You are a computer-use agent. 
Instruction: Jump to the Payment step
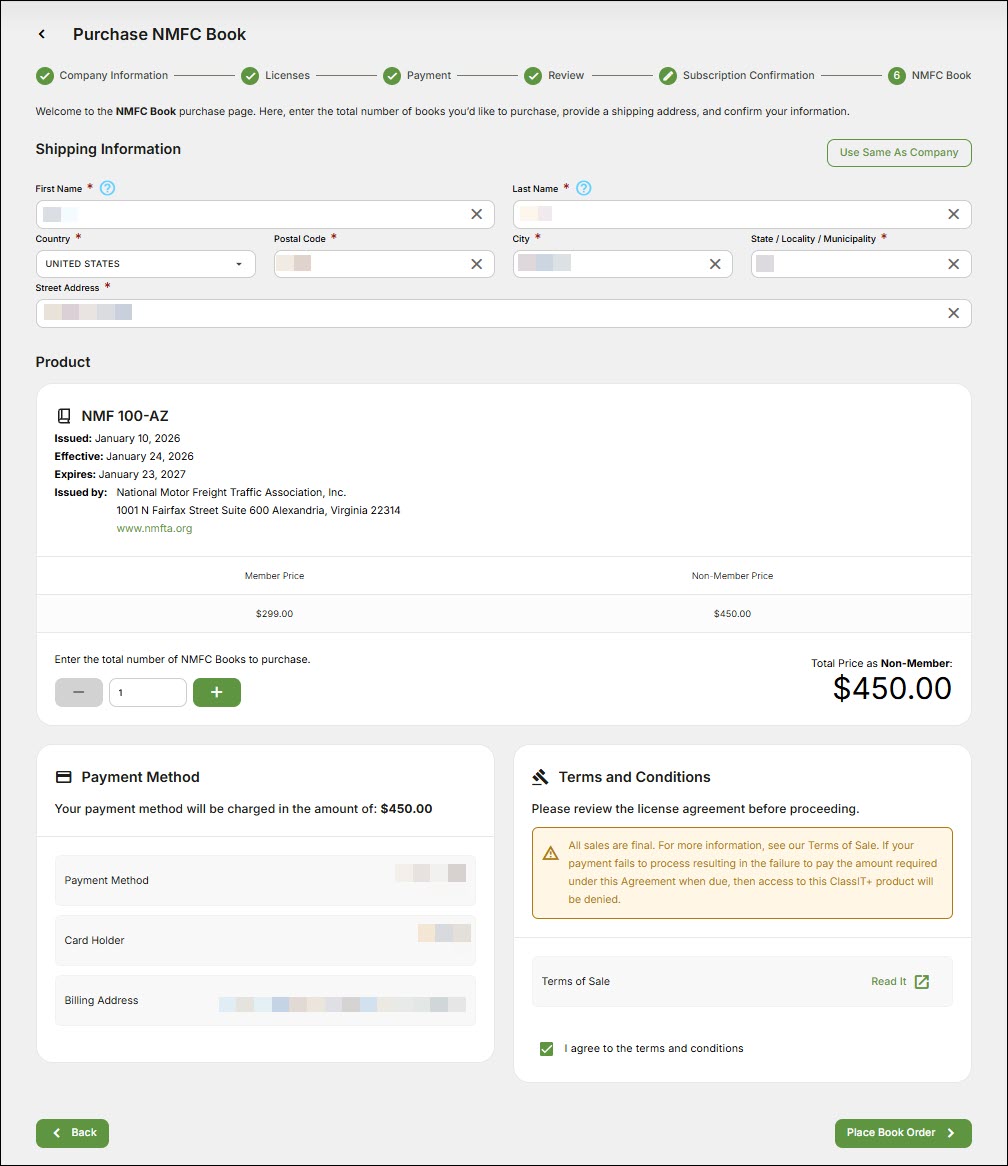[417, 75]
